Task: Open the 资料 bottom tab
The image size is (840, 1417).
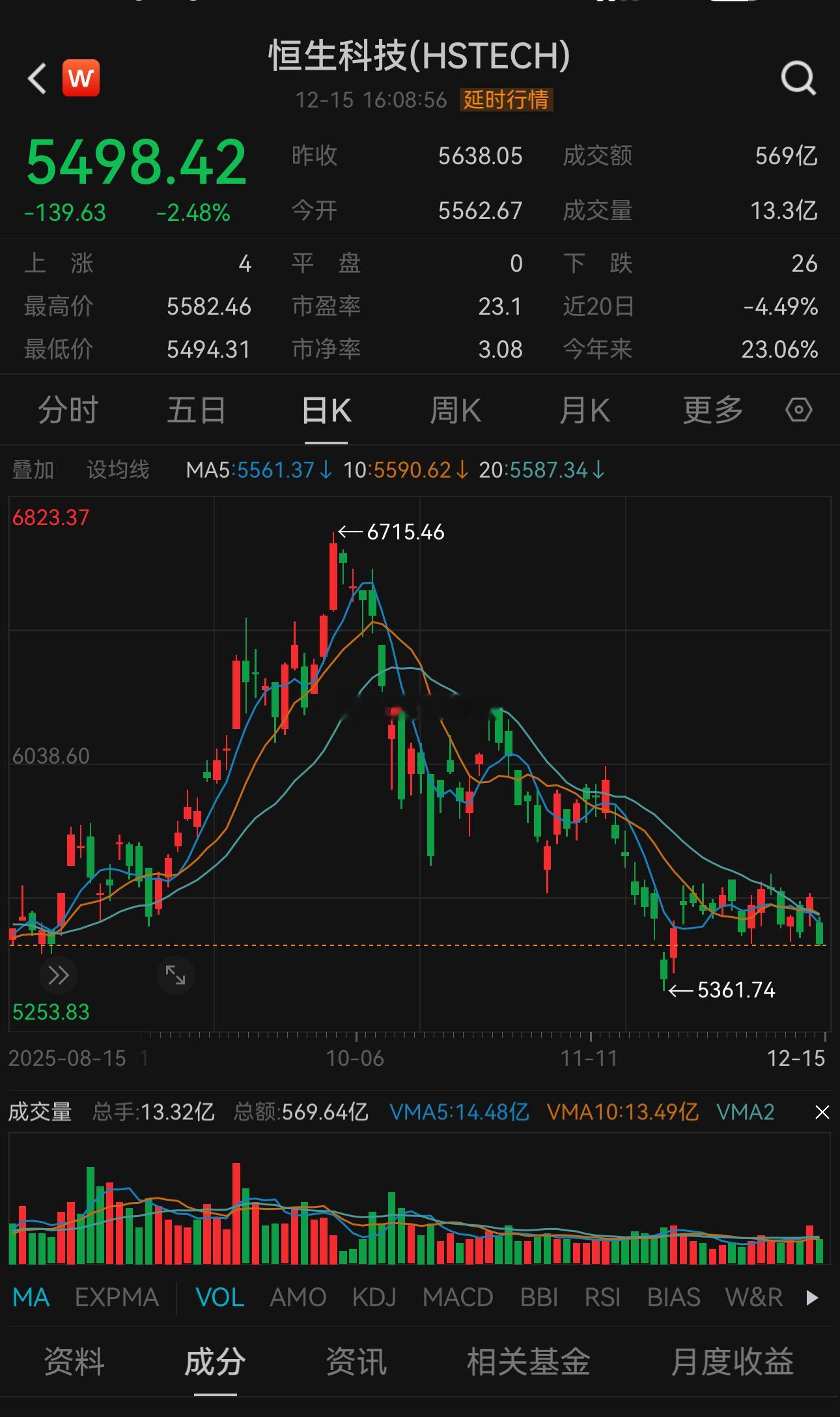Action: 74,1362
